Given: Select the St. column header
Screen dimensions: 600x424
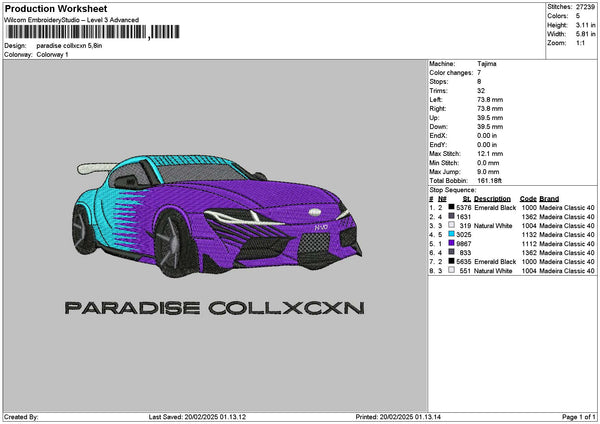Looking at the screenshot, I should tap(466, 199).
